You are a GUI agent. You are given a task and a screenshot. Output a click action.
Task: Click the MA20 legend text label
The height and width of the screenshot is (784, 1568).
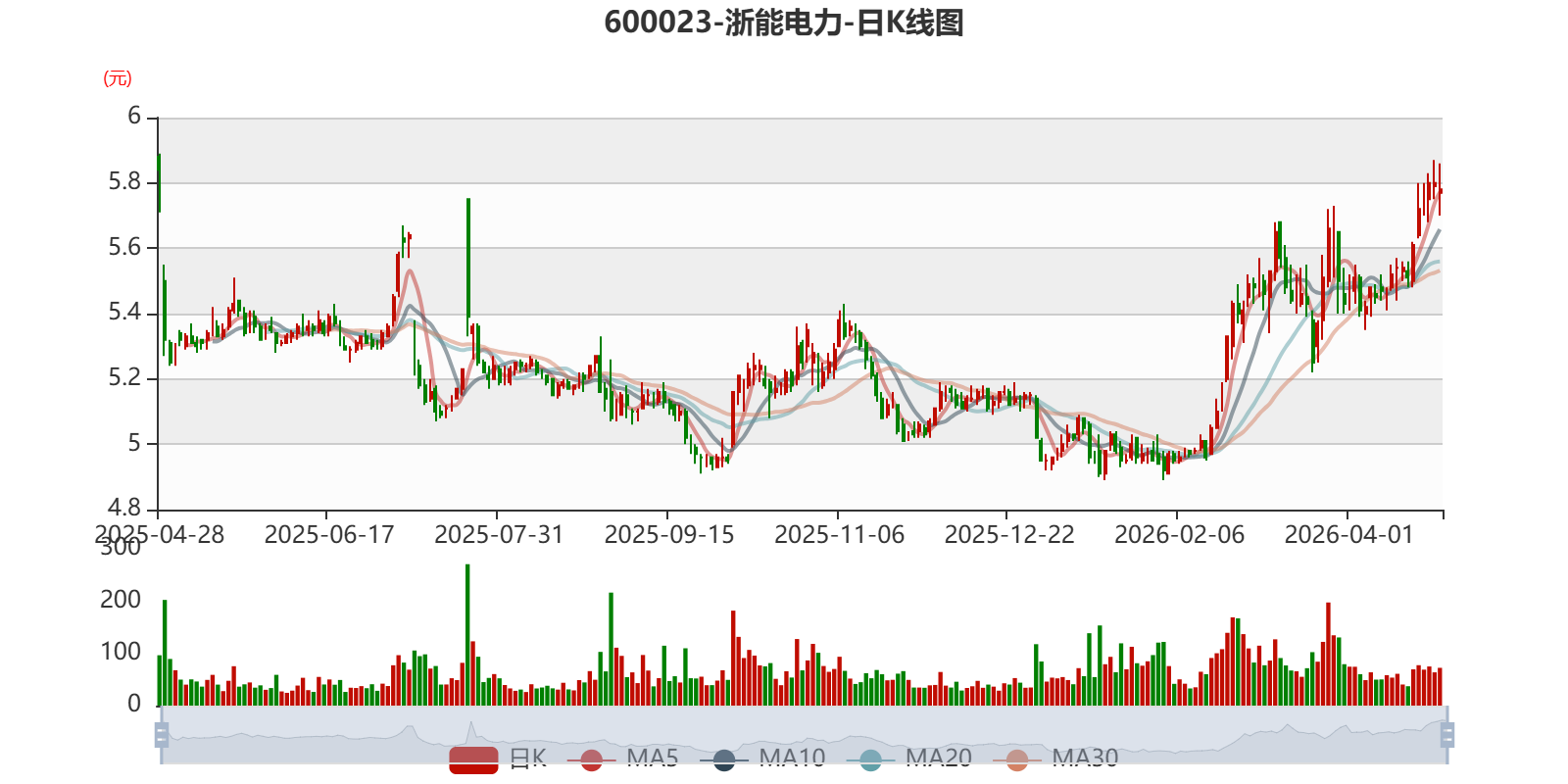[939, 759]
